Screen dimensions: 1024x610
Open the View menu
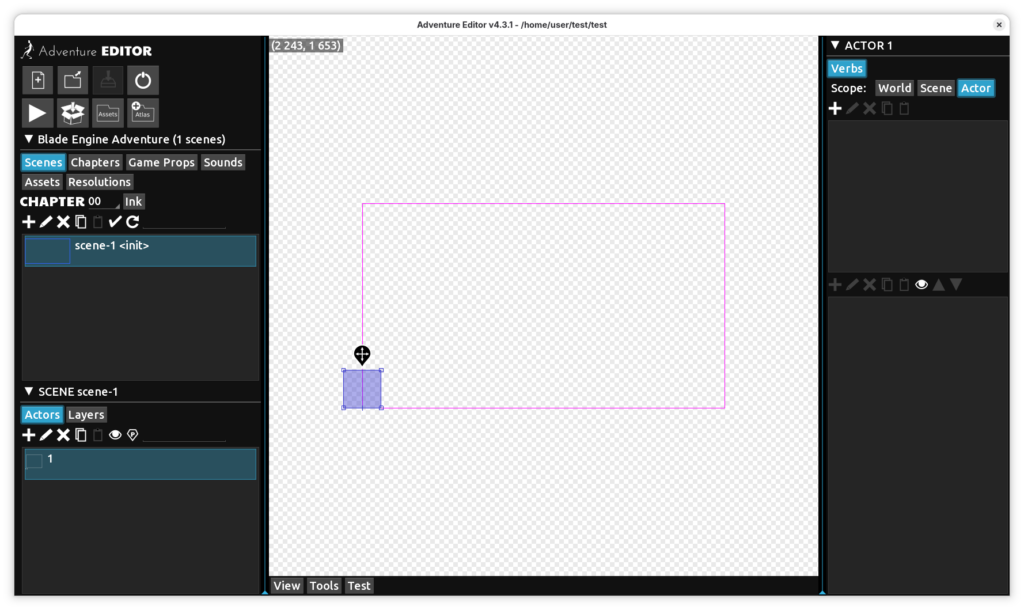[287, 586]
